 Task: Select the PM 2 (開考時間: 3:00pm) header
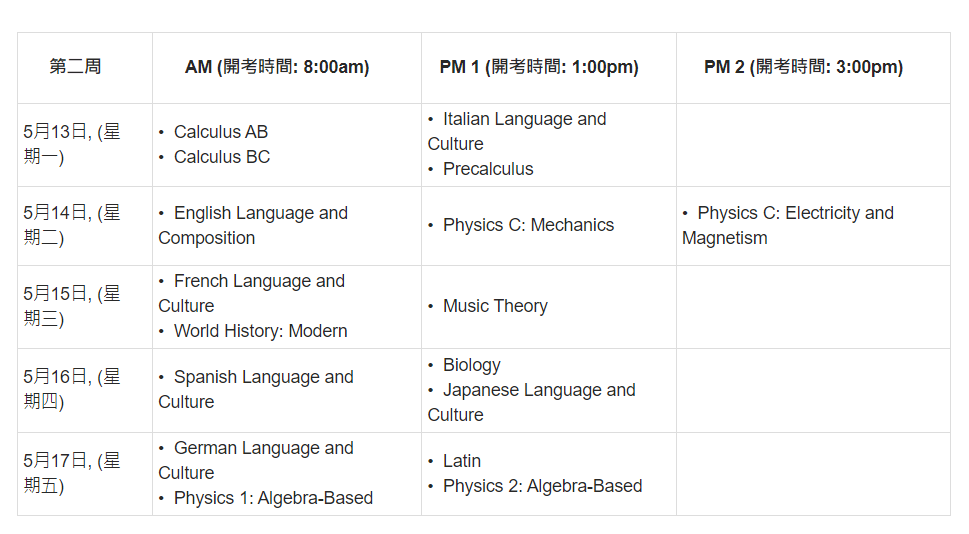coord(803,67)
